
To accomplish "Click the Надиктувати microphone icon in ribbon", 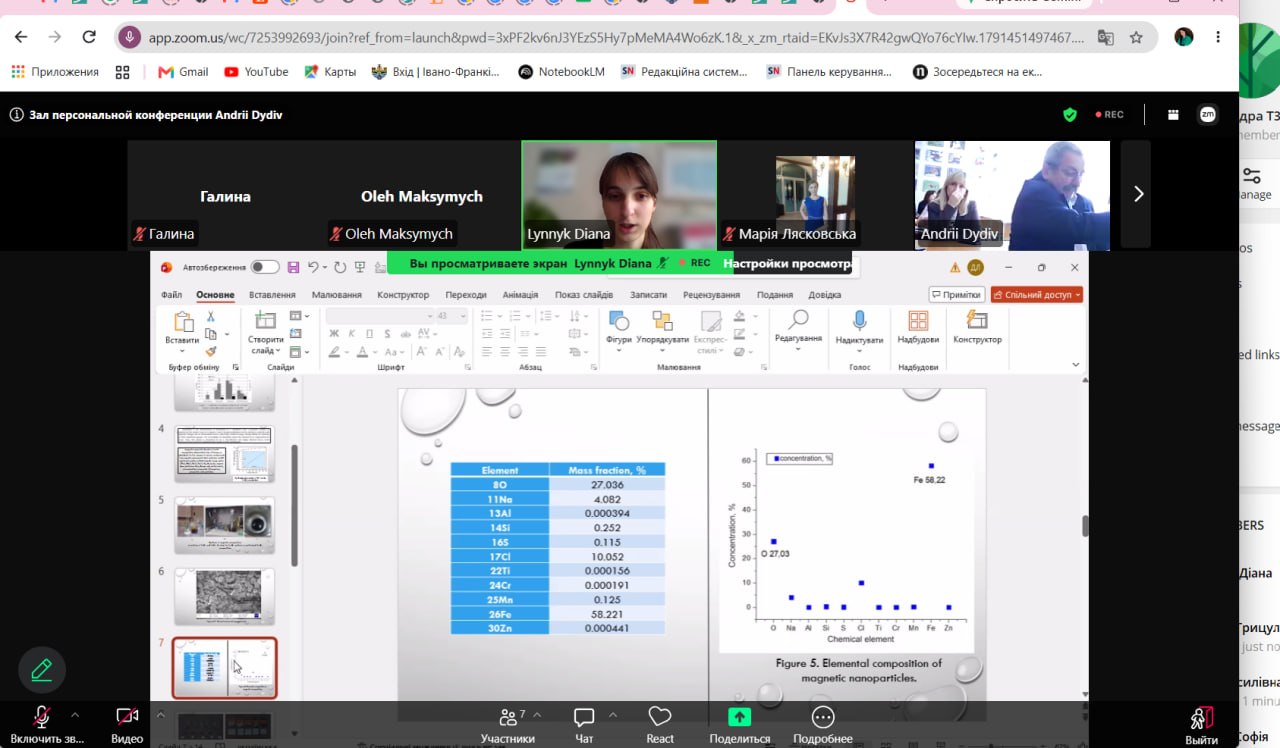I will (x=859, y=320).
